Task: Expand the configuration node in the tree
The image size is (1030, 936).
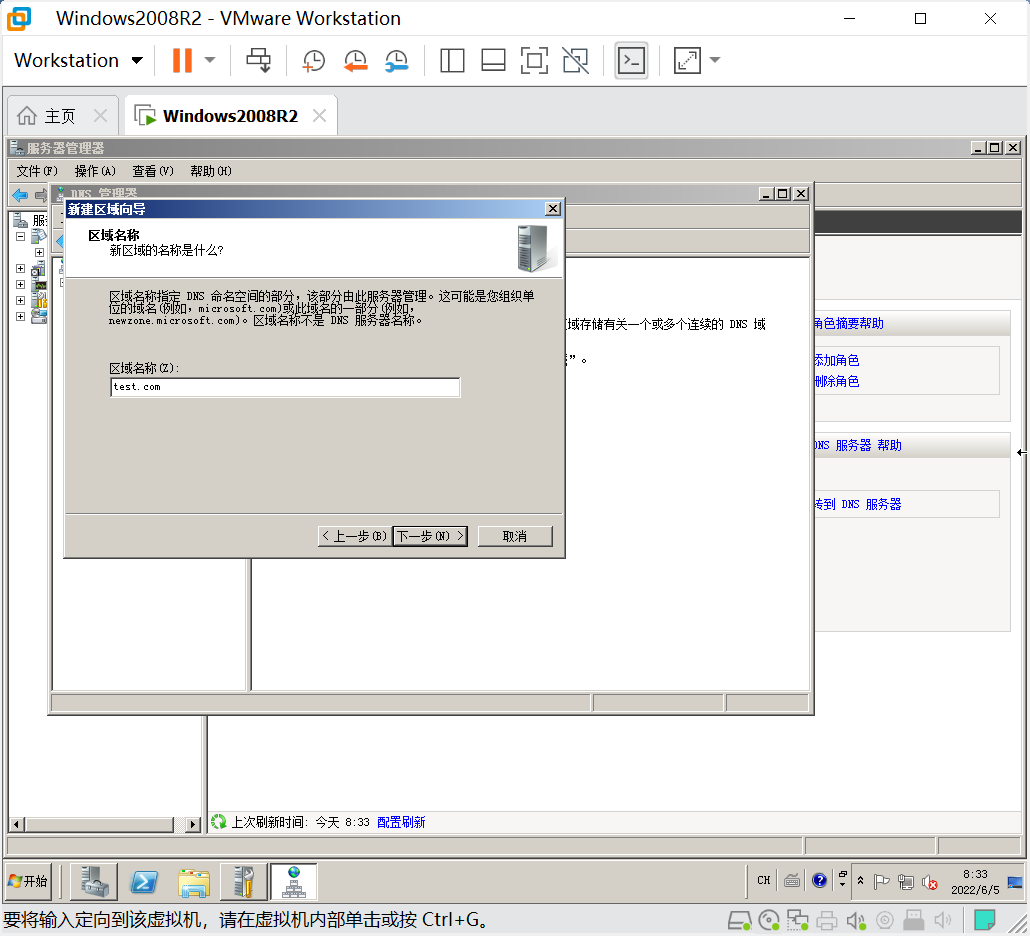Action: [x=20, y=300]
